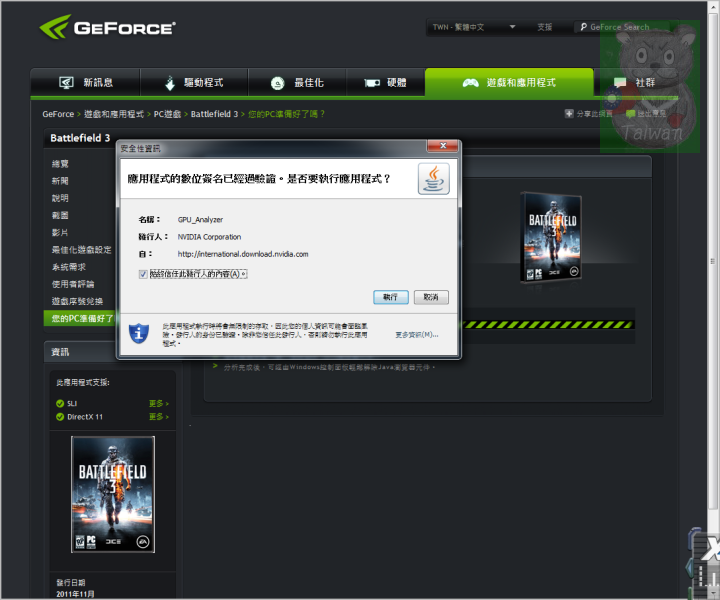The width and height of the screenshot is (720, 600).
Task: Click the GPU_Analyzer name text
Action: pyautogui.click(x=200, y=220)
